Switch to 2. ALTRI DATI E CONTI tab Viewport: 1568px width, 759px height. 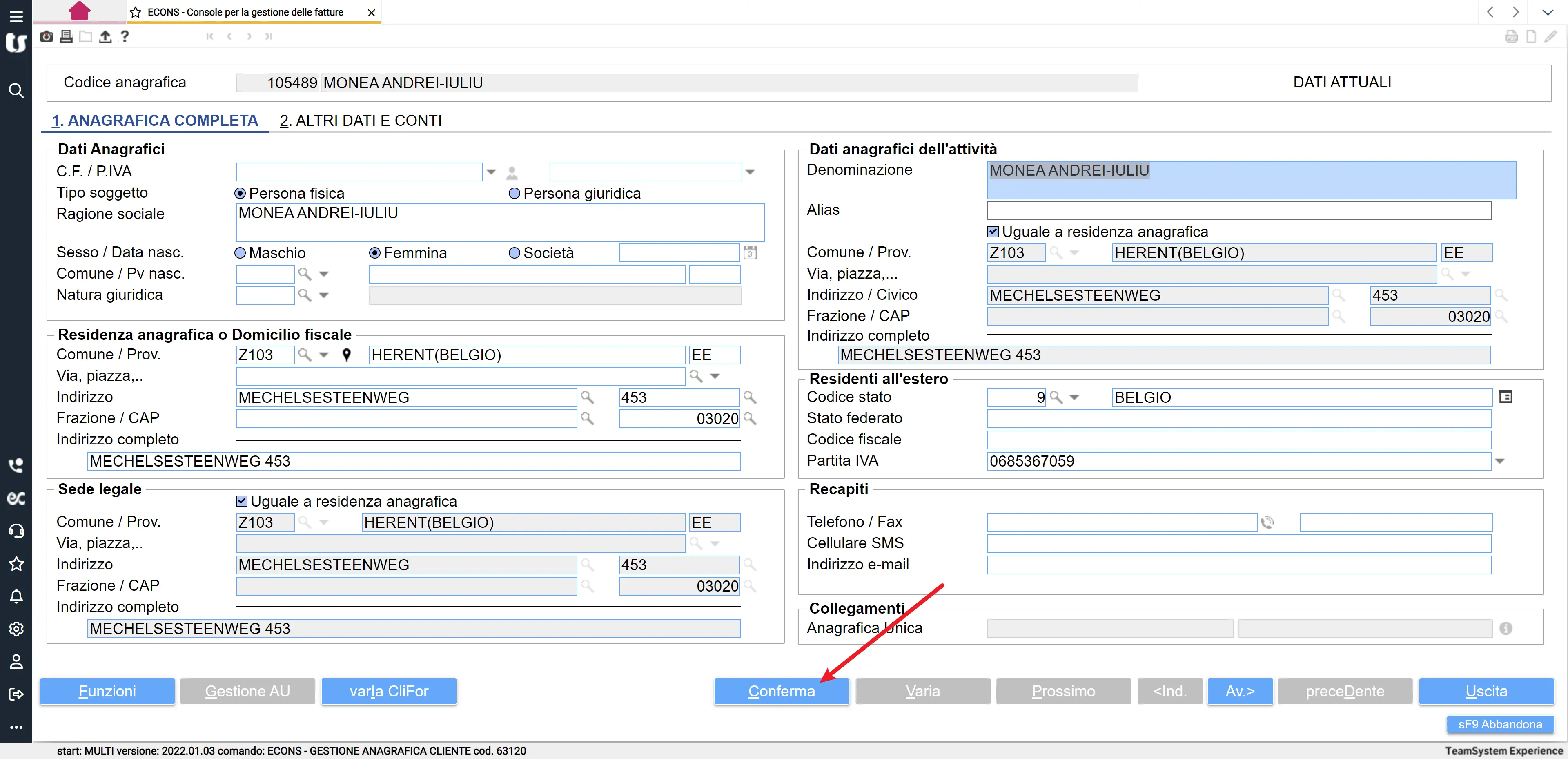360,121
